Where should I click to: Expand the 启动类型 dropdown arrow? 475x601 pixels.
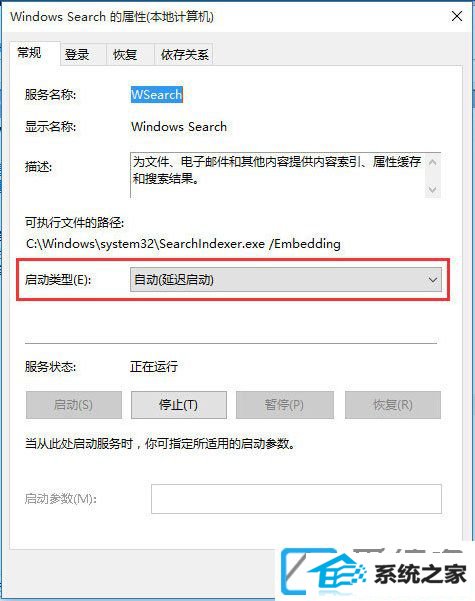[432, 280]
